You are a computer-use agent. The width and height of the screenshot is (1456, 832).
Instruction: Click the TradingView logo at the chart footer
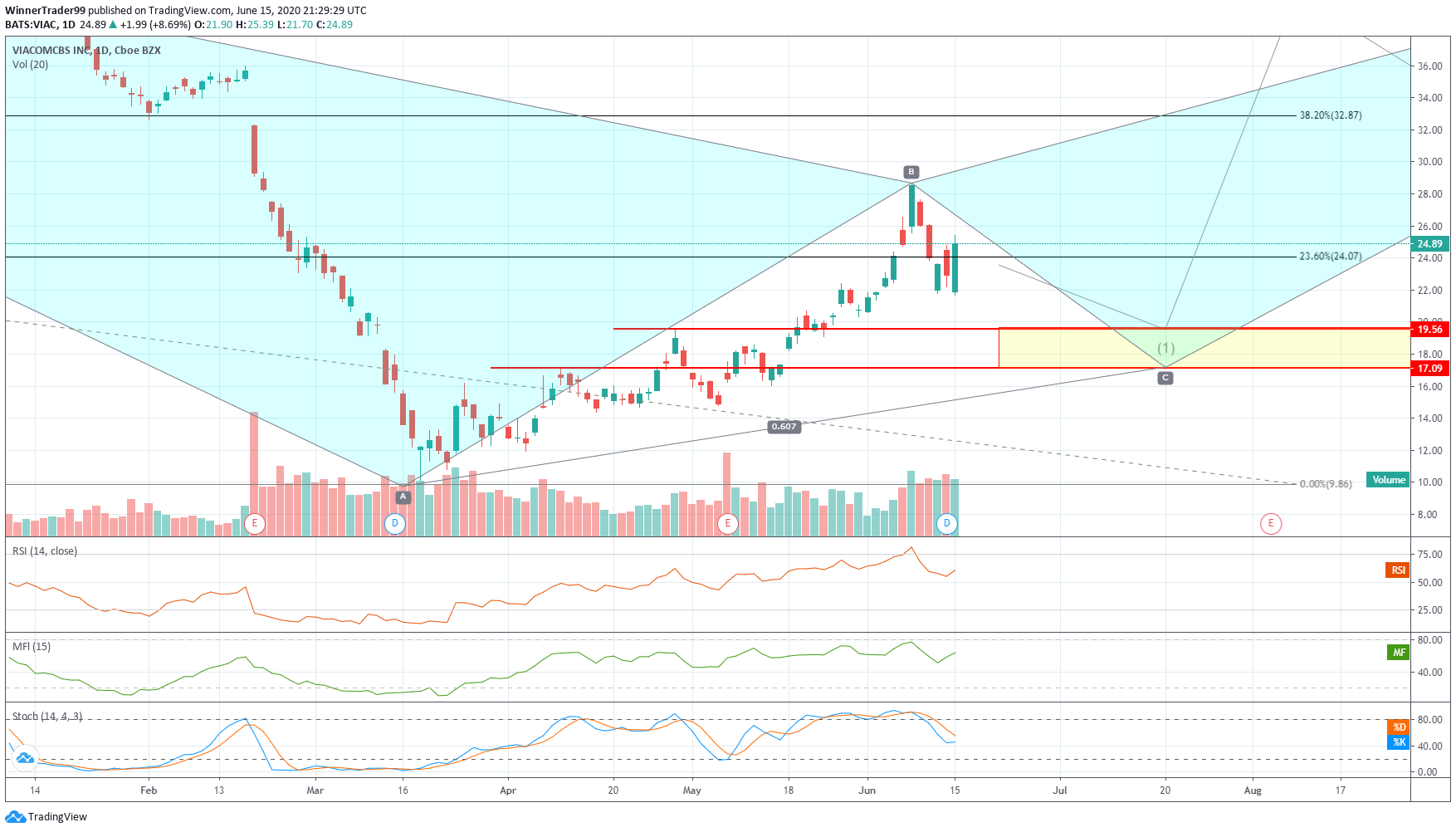pos(46,817)
